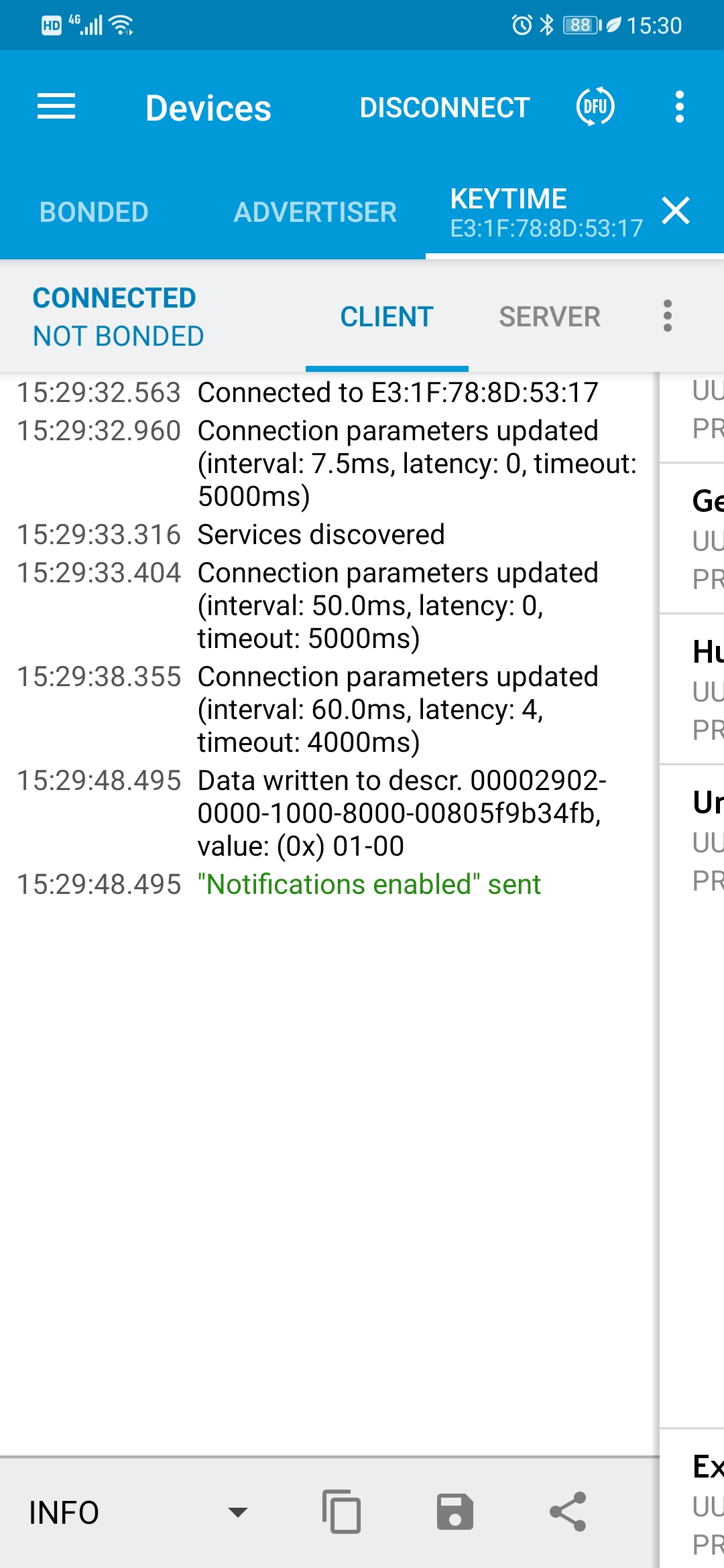Tap the Devices title
The width and height of the screenshot is (724, 1568).
(208, 109)
